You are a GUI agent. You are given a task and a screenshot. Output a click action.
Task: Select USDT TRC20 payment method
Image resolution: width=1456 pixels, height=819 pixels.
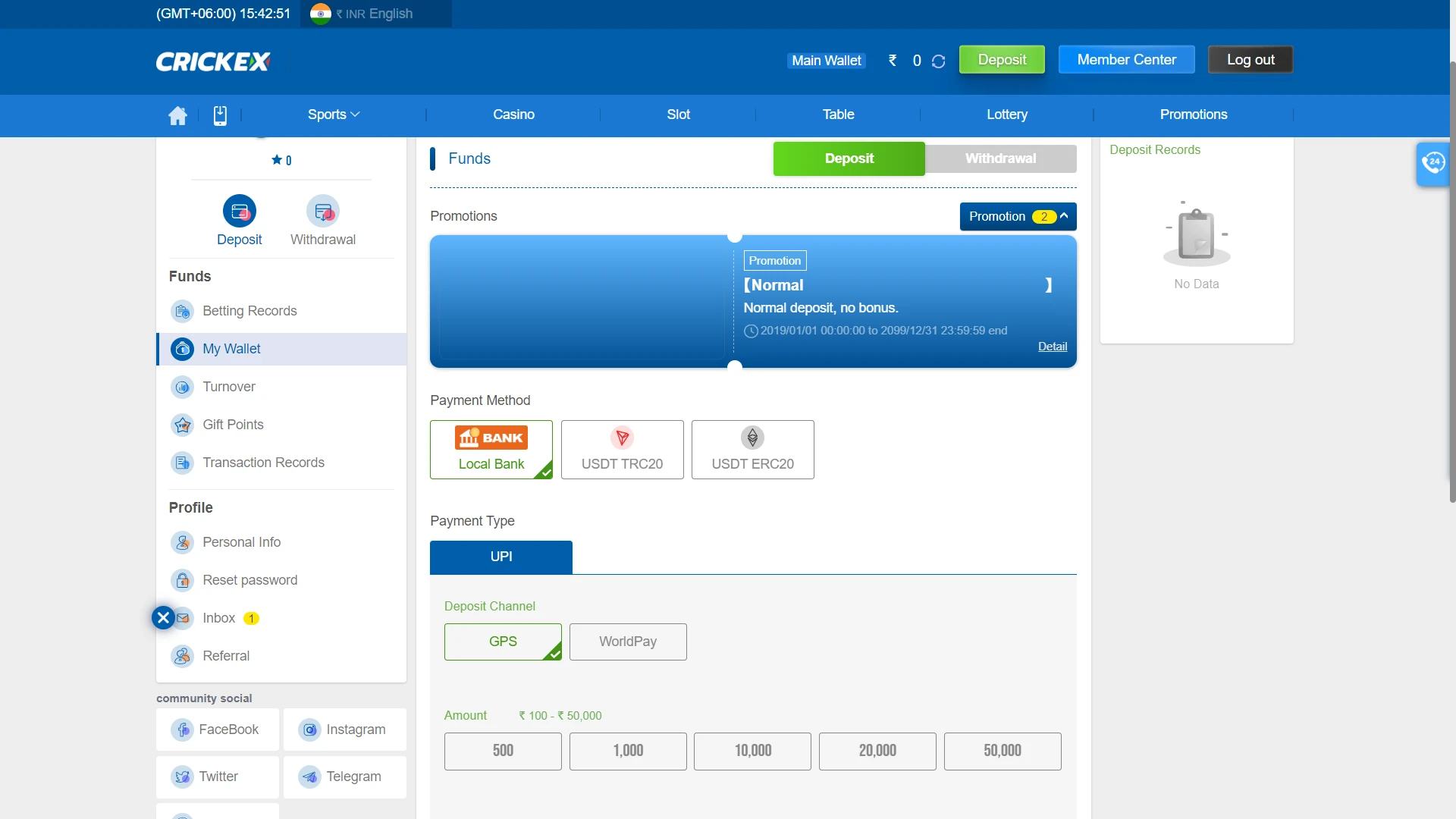[x=622, y=450]
